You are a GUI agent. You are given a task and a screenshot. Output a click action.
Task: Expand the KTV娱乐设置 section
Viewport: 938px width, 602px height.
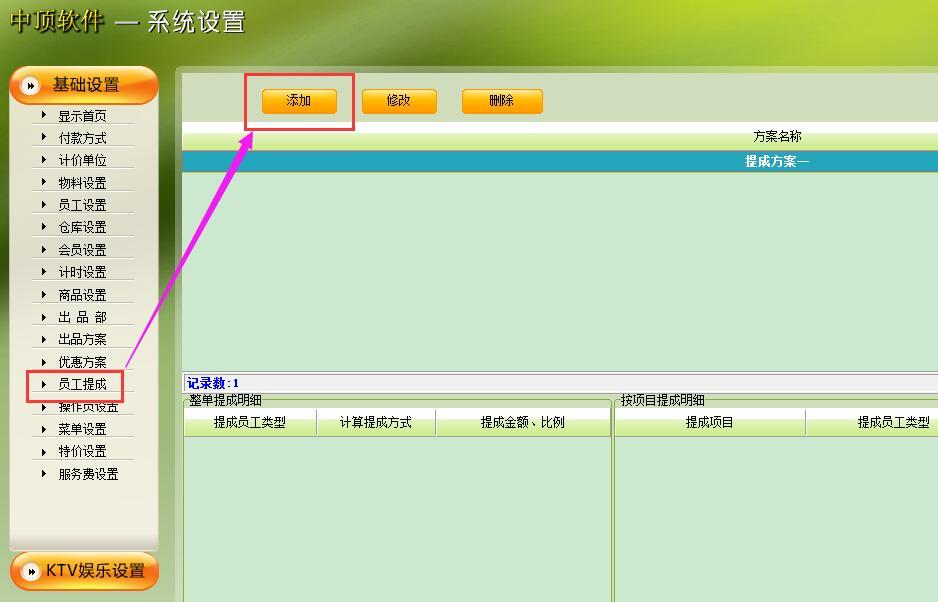pyautogui.click(x=84, y=571)
